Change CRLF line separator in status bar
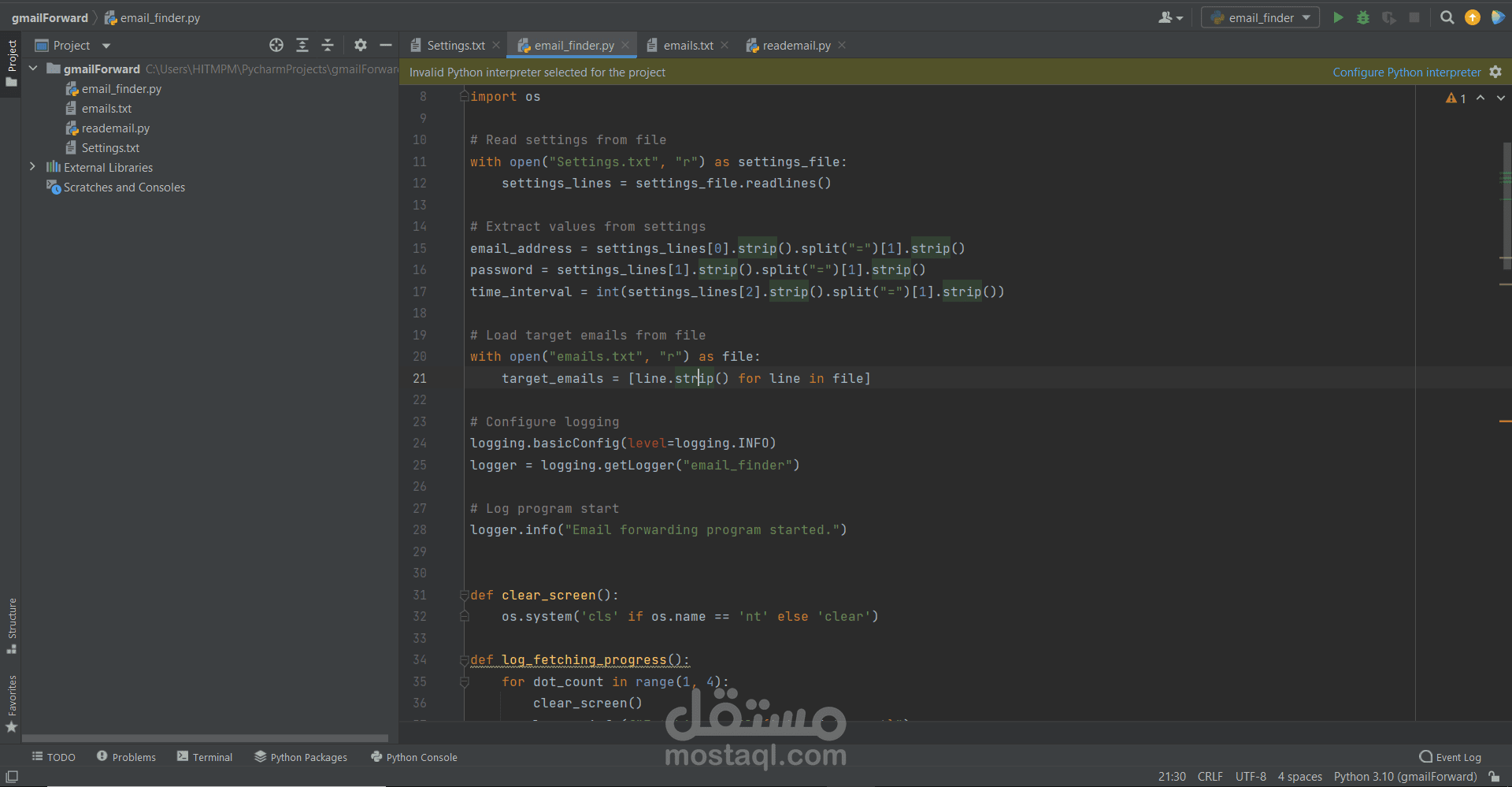Viewport: 1512px width, 787px height. (x=1210, y=777)
